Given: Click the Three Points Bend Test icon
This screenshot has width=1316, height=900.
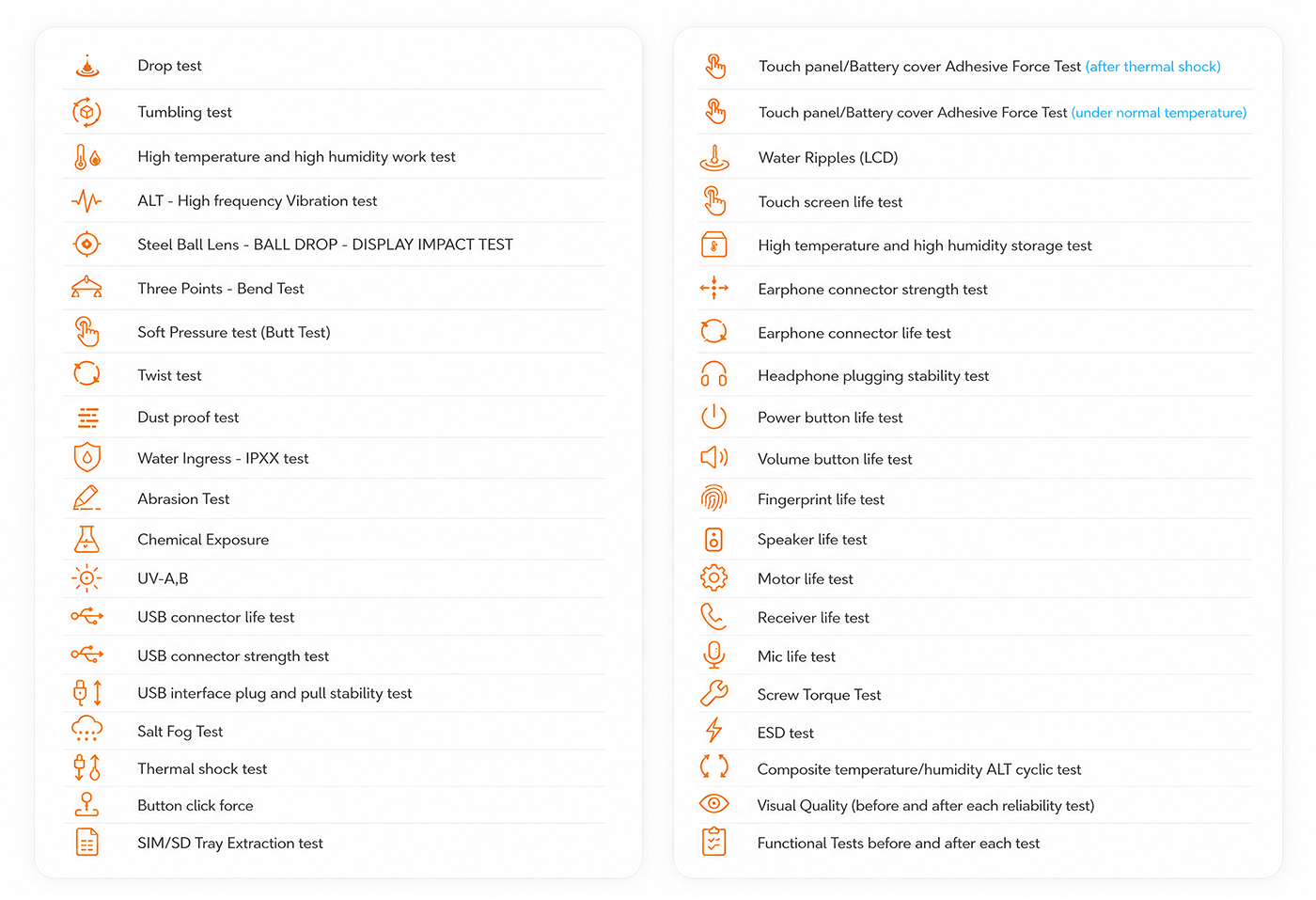Looking at the screenshot, I should pos(86,288).
